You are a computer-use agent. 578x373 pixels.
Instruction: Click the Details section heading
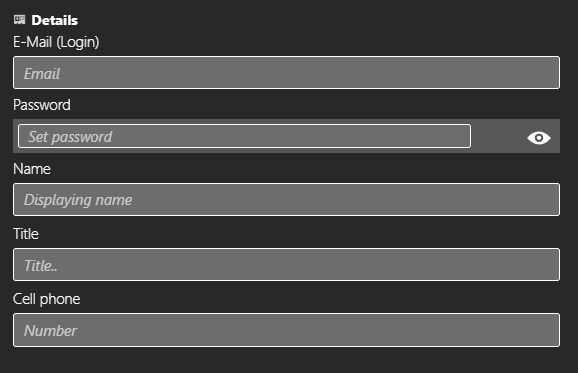[55, 20]
